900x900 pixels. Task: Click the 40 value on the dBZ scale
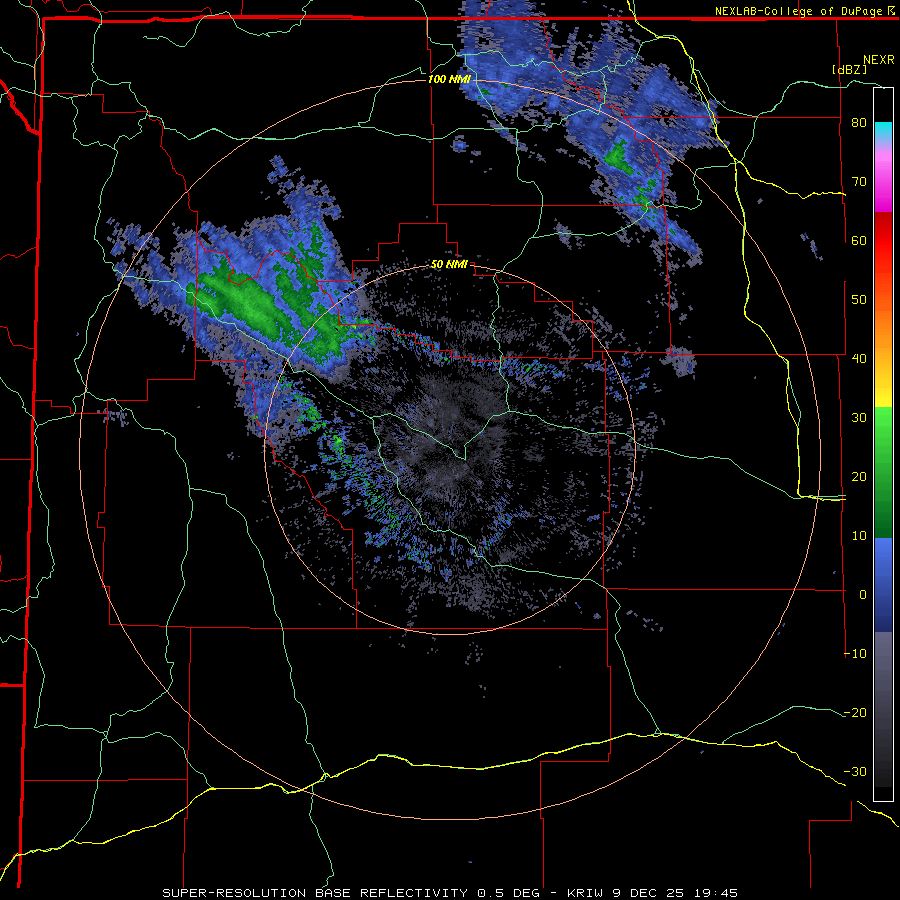[859, 359]
